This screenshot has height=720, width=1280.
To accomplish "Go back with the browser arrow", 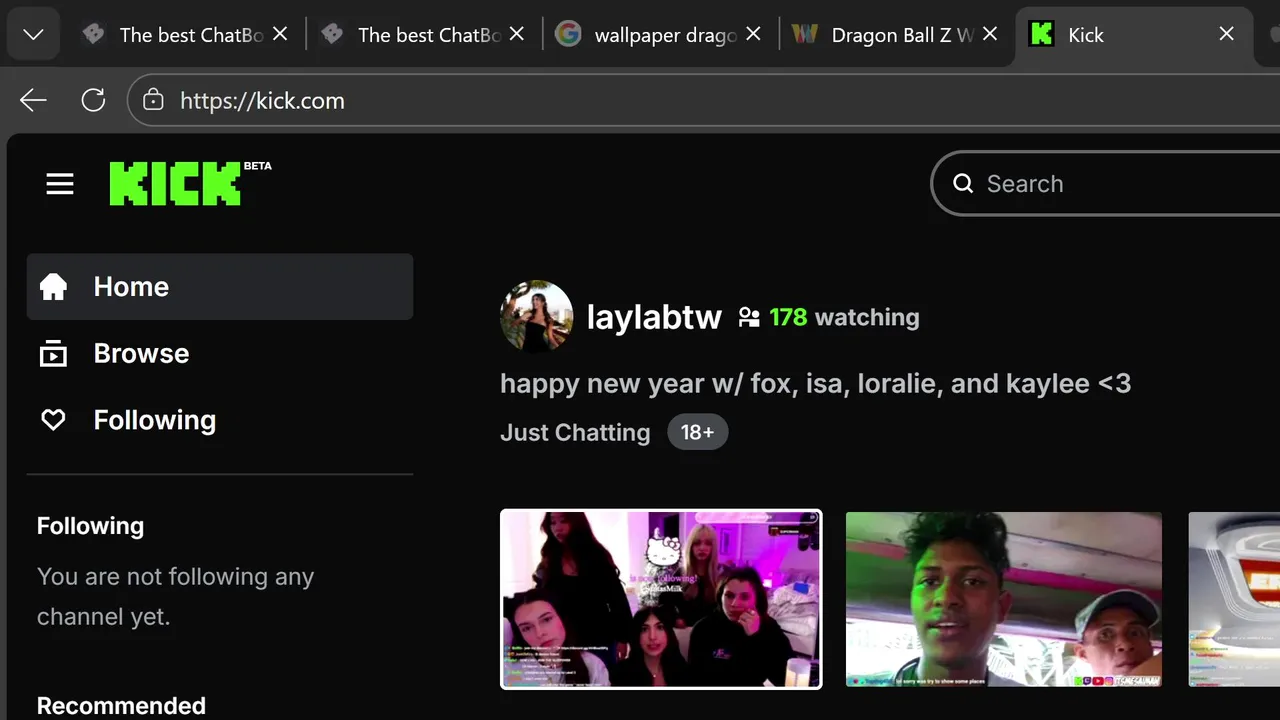I will [x=33, y=100].
